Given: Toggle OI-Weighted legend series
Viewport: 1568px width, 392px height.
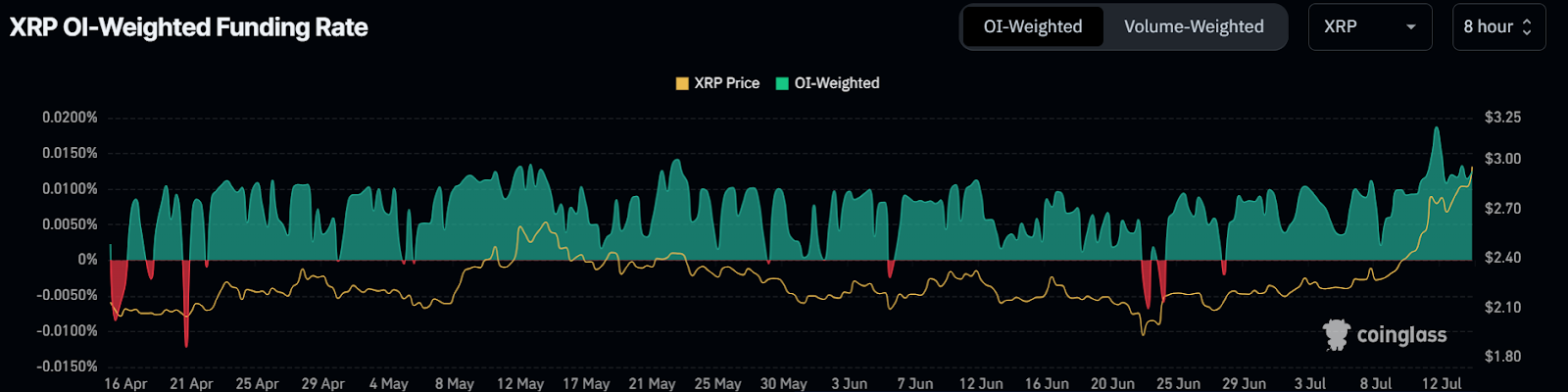Looking at the screenshot, I should tap(827, 83).
